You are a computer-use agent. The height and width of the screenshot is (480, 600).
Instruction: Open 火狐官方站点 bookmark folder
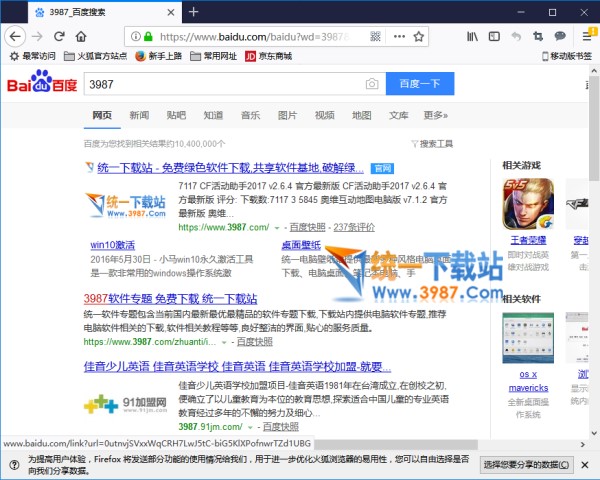pyautogui.click(x=96, y=56)
